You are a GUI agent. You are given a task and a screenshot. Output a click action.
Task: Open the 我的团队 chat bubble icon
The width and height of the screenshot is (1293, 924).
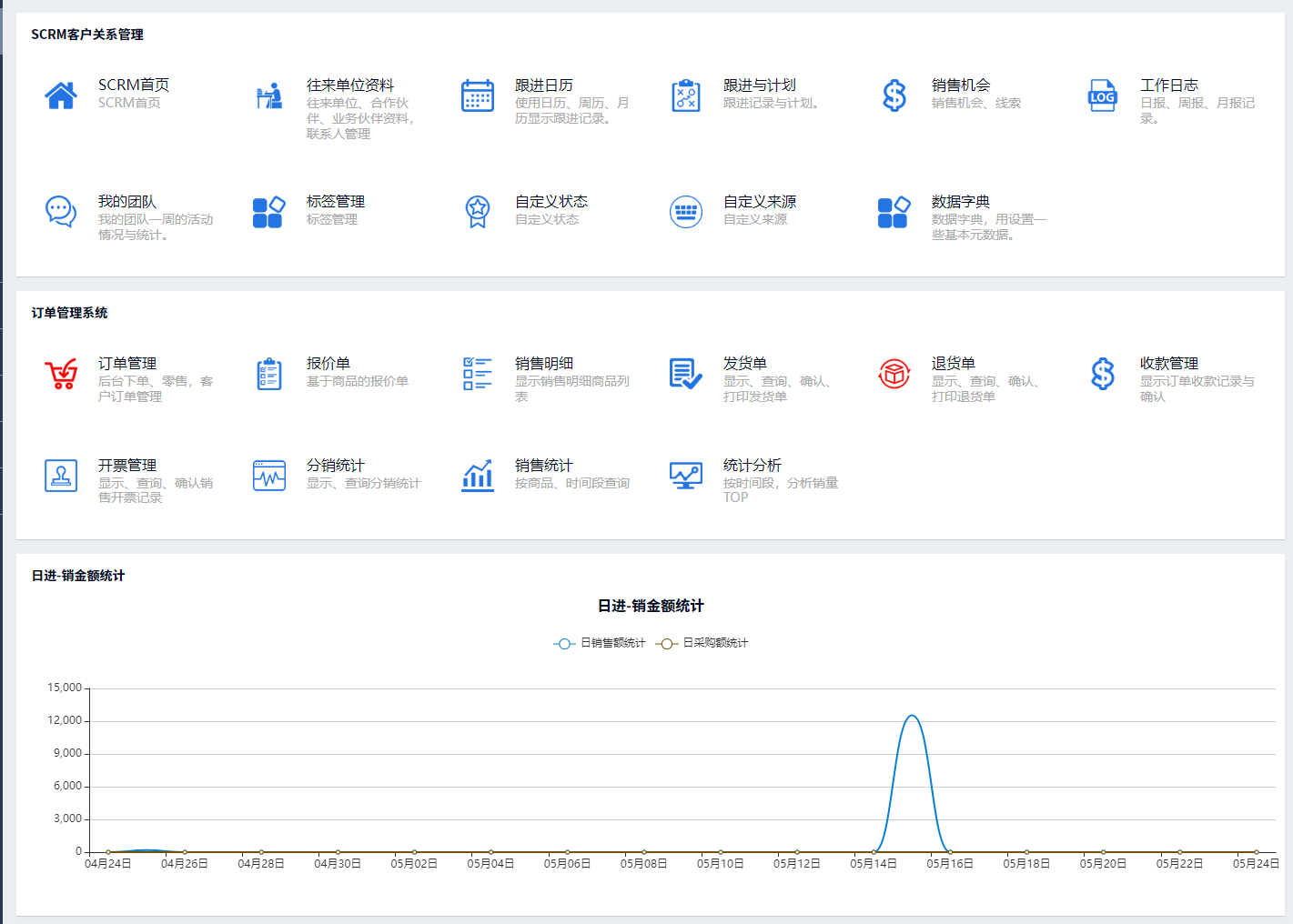pyautogui.click(x=61, y=212)
